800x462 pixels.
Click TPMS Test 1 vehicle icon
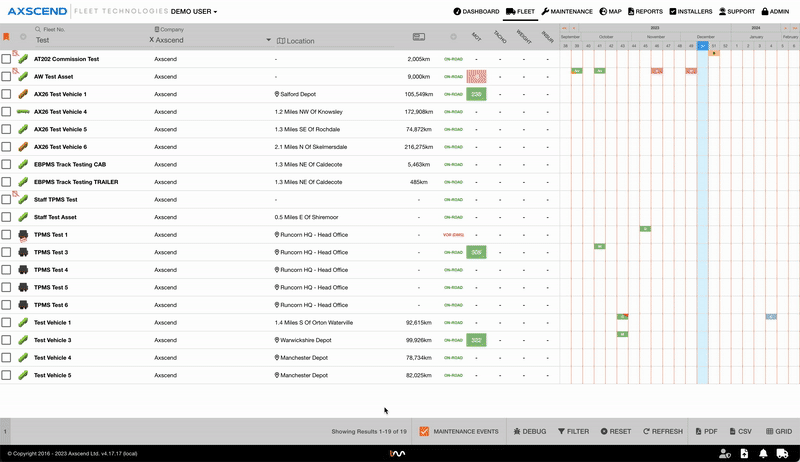click(23, 235)
